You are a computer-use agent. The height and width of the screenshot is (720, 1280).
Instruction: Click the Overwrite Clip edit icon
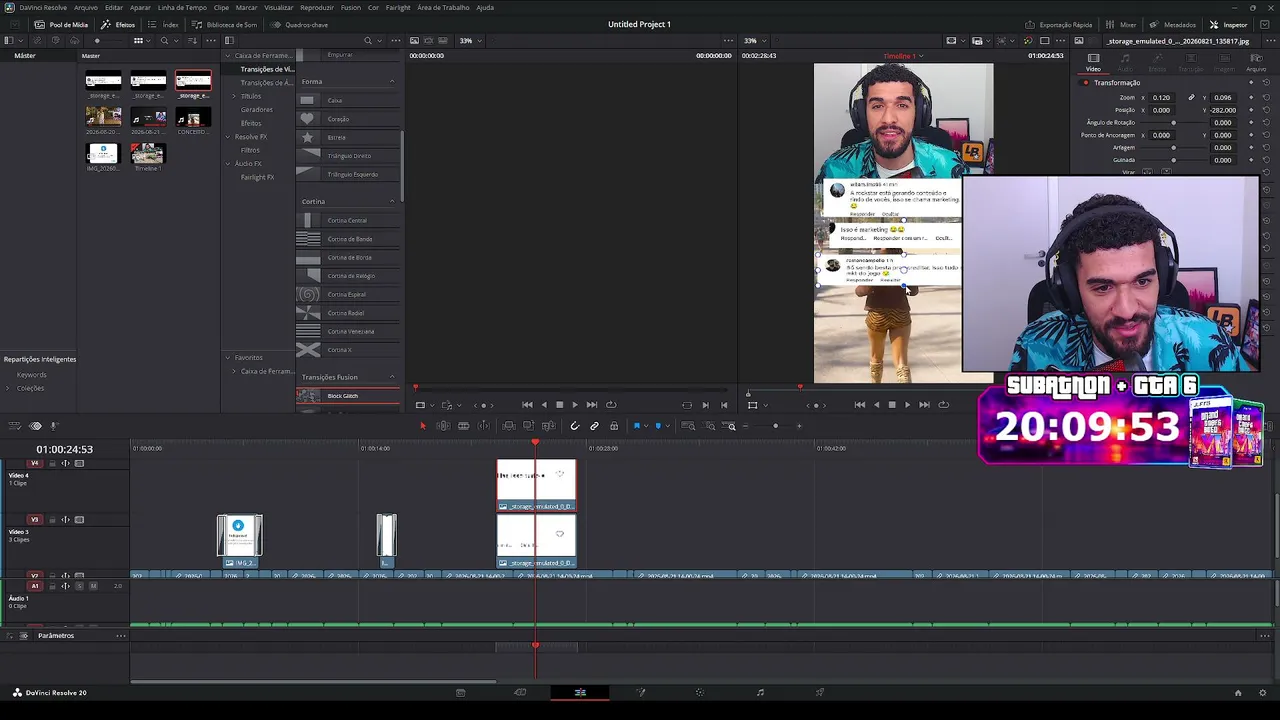(x=528, y=426)
